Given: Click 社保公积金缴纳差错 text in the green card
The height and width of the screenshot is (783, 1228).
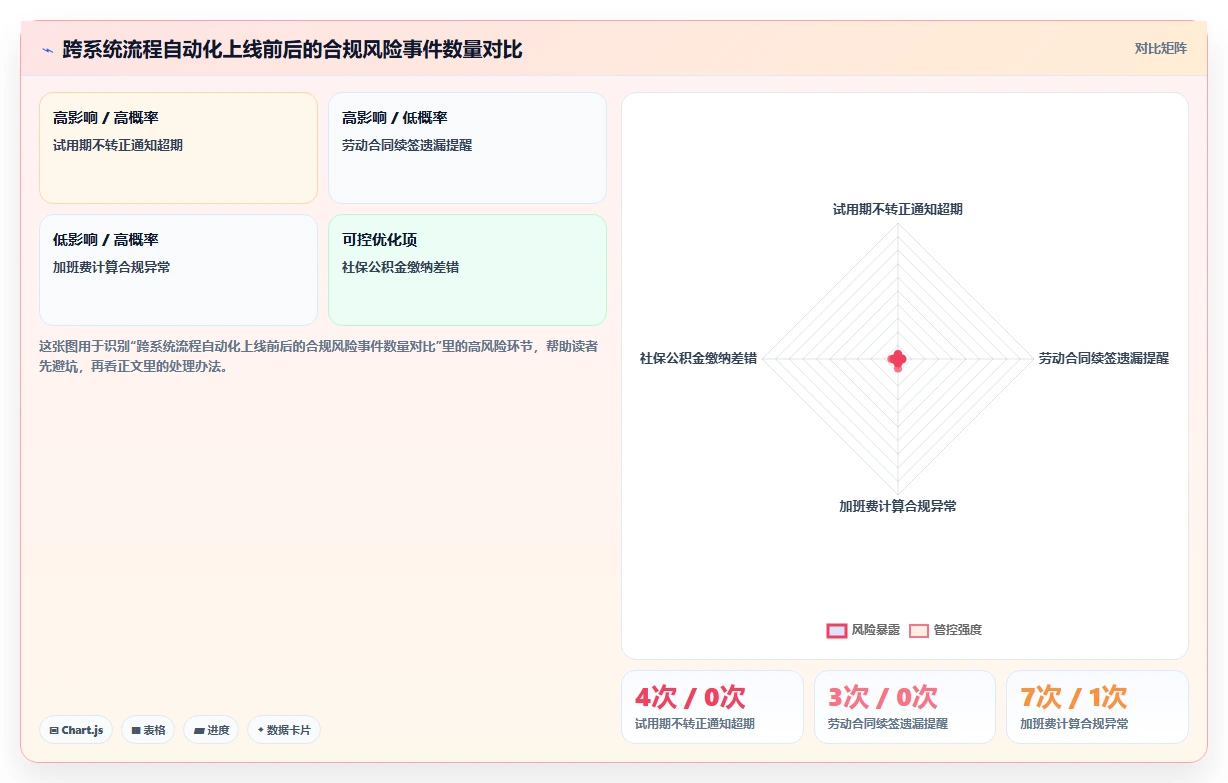Looking at the screenshot, I should 401,267.
